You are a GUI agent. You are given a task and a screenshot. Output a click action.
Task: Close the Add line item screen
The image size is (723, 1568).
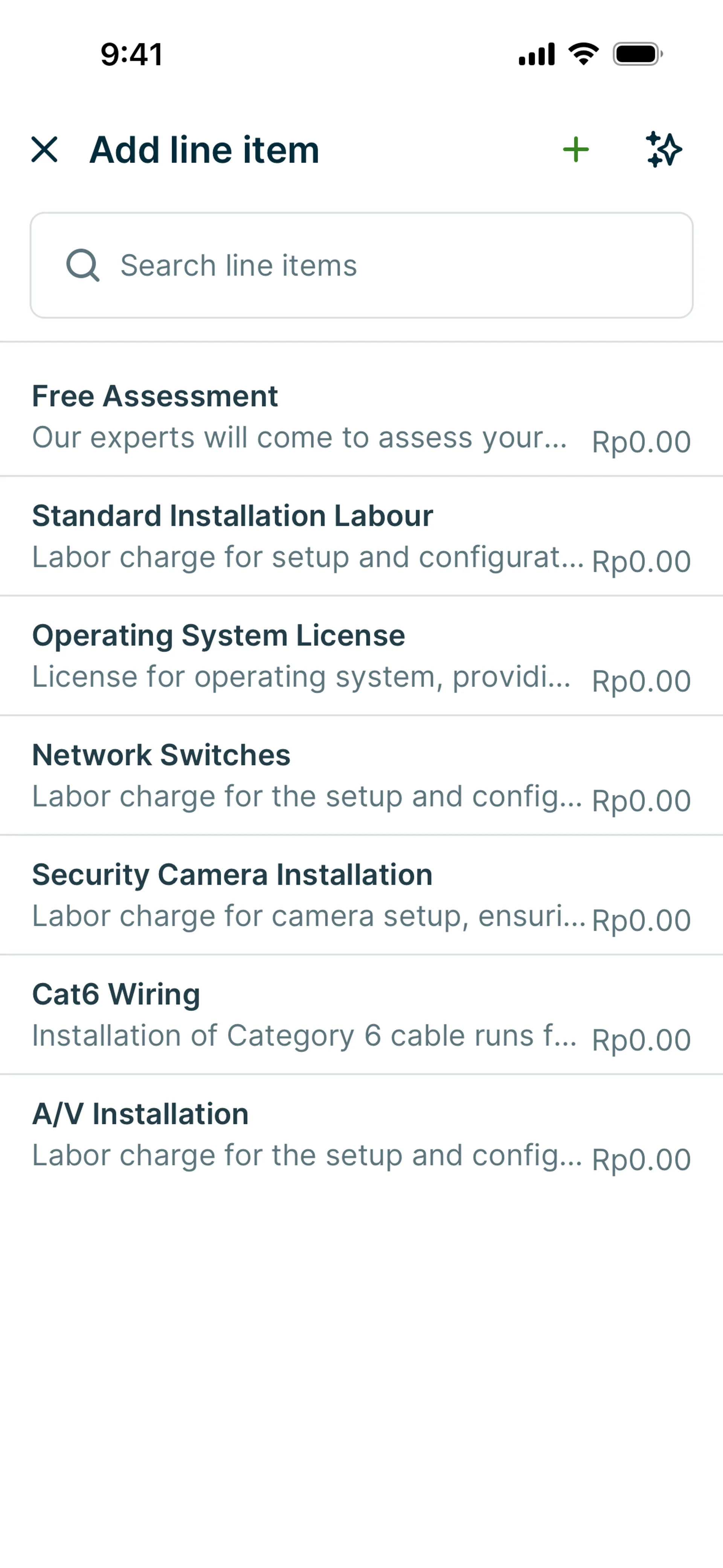click(44, 150)
